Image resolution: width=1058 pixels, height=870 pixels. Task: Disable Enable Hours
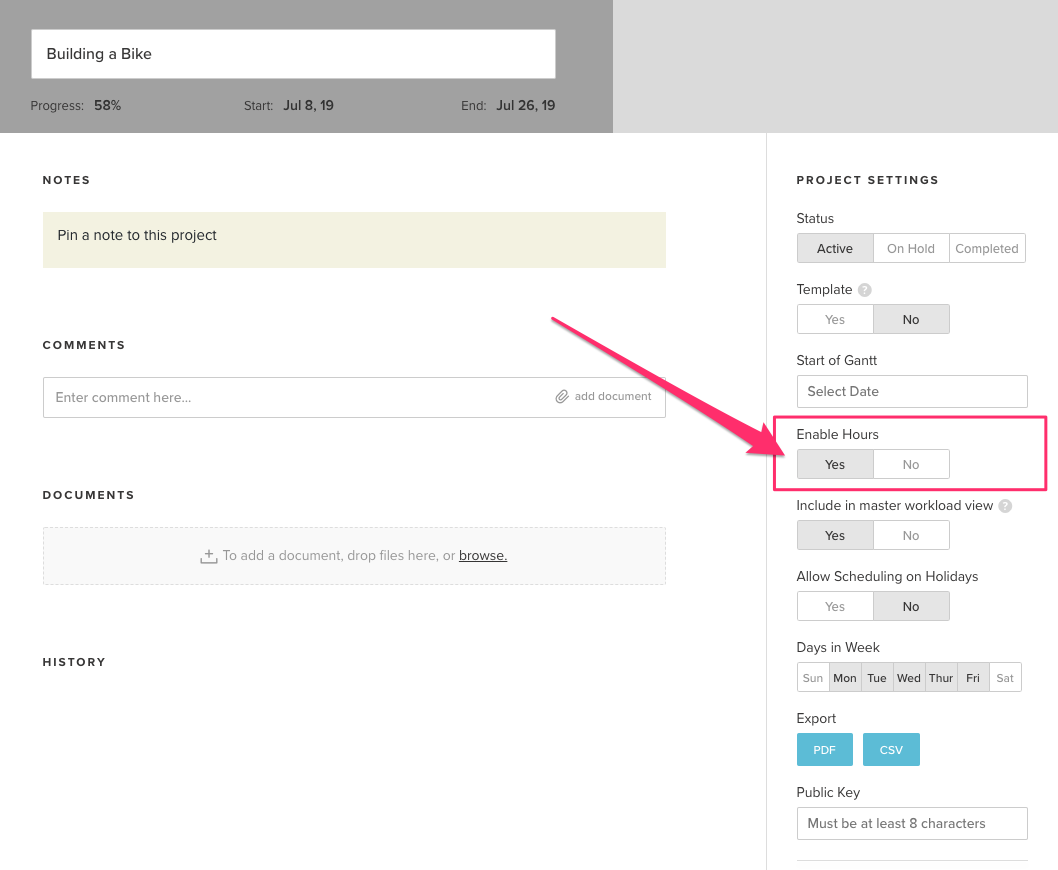911,464
